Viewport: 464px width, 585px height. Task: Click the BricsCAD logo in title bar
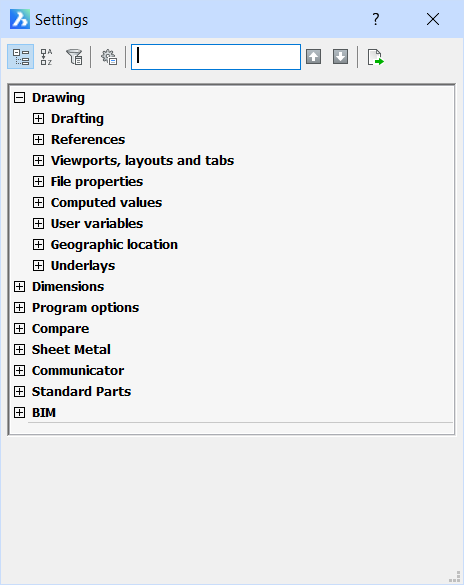click(20, 19)
